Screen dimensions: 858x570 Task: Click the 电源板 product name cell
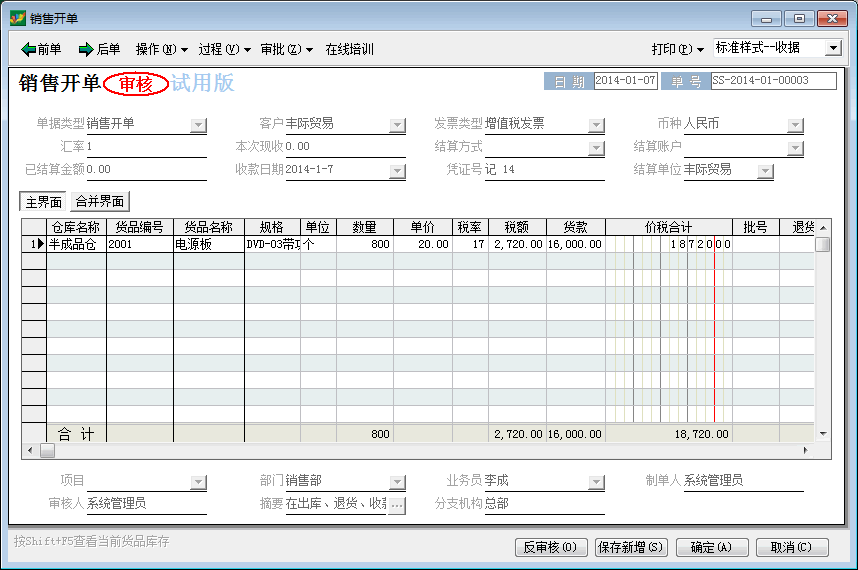(208, 244)
